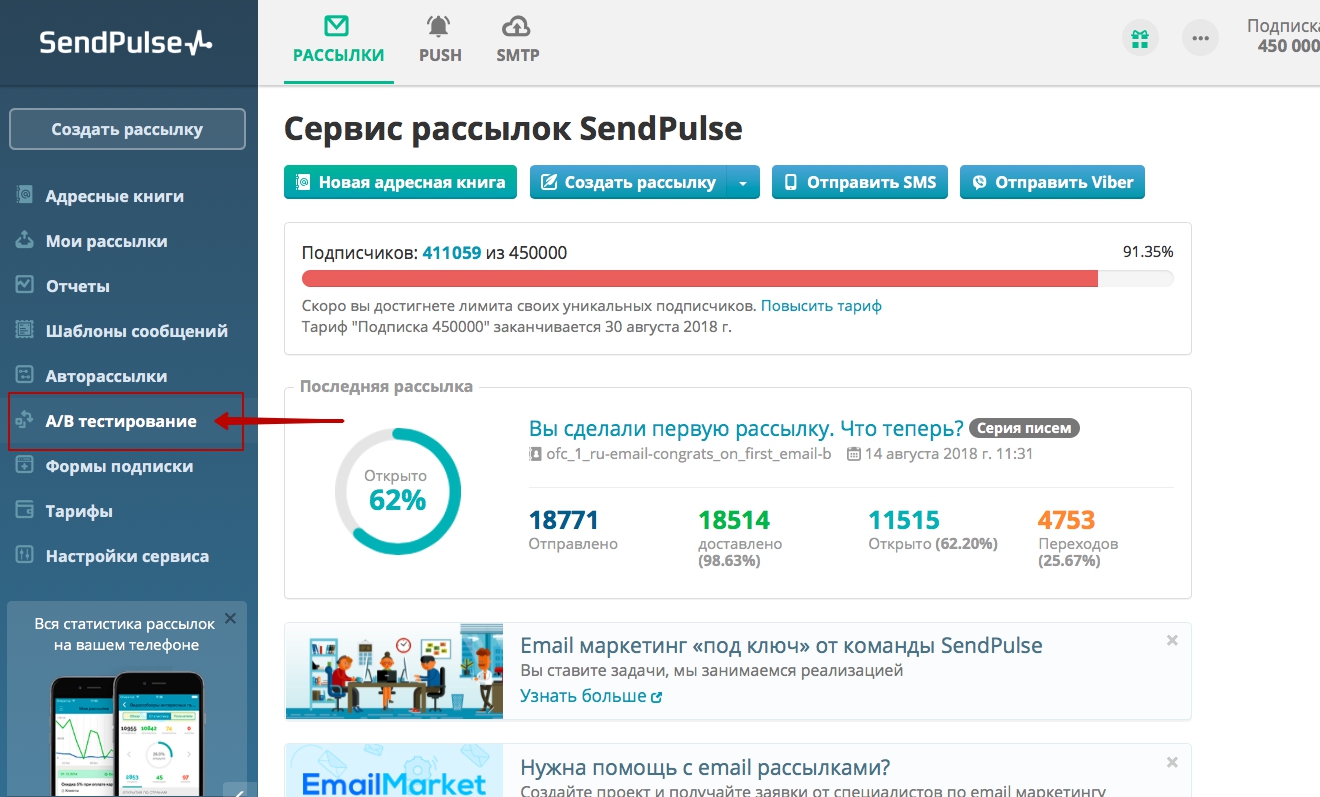Viewport: 1320px width, 797px height.
Task: Expand the Создать рассылку dropdown arrow
Action: pos(743,182)
